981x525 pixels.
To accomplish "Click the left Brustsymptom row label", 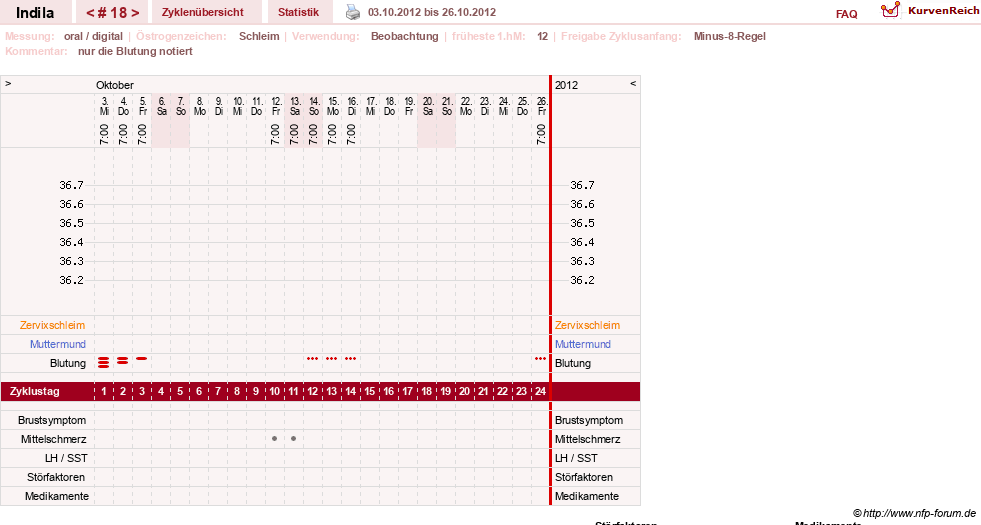I will (52, 420).
